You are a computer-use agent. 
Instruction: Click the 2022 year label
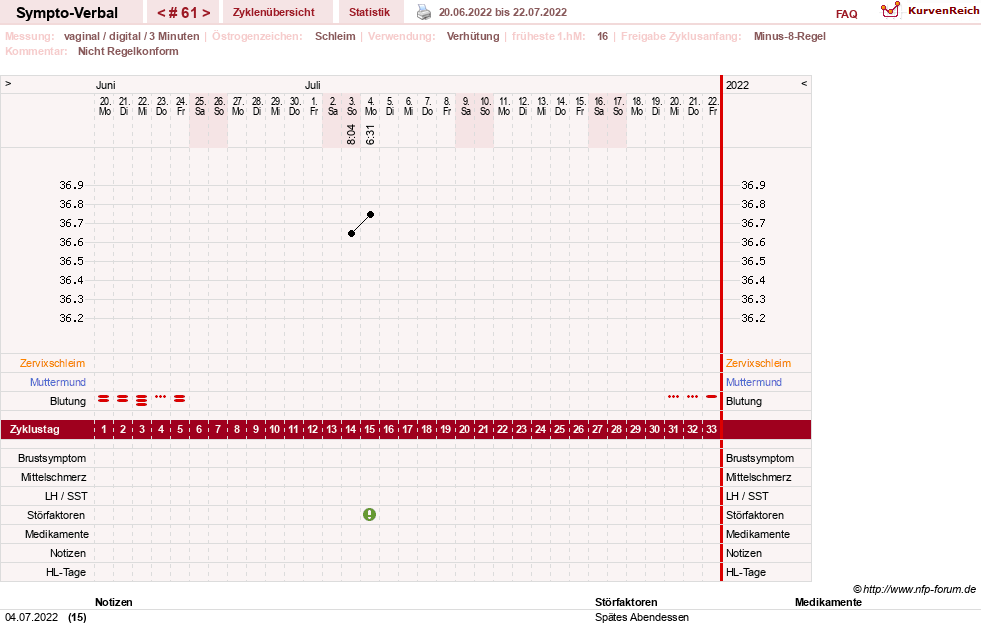738,85
